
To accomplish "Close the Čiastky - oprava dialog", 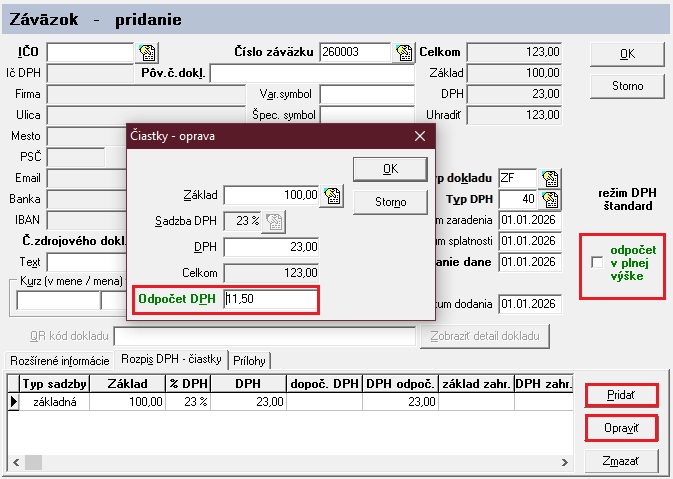I will tap(419, 135).
